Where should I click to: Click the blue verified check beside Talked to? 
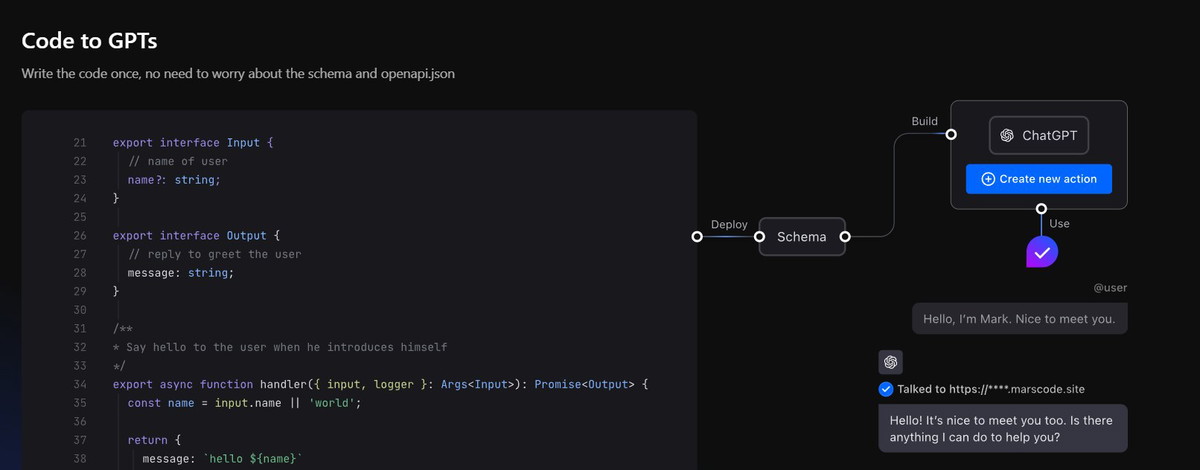[886, 389]
